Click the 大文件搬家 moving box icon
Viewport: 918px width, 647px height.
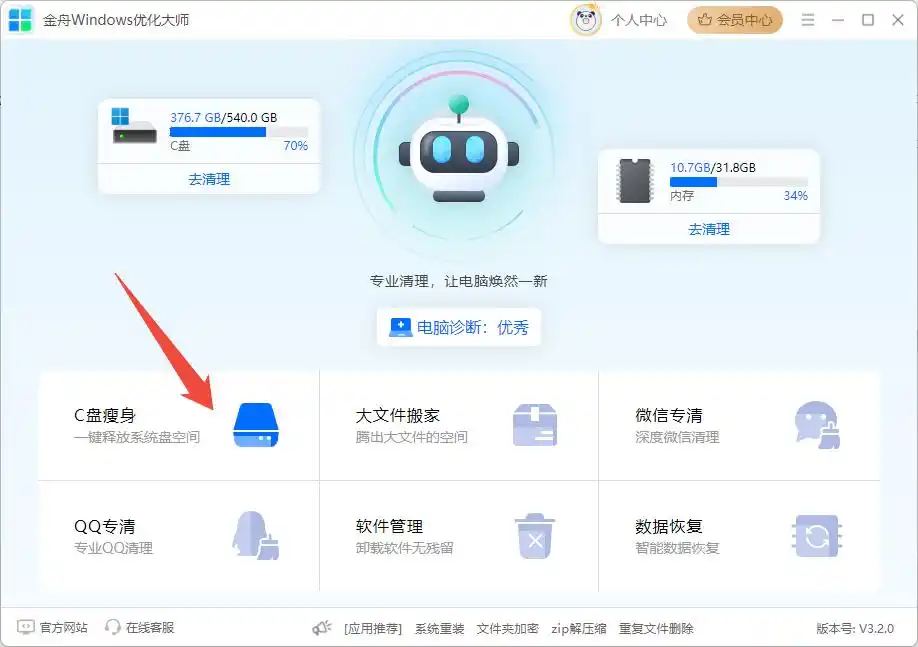(x=536, y=424)
